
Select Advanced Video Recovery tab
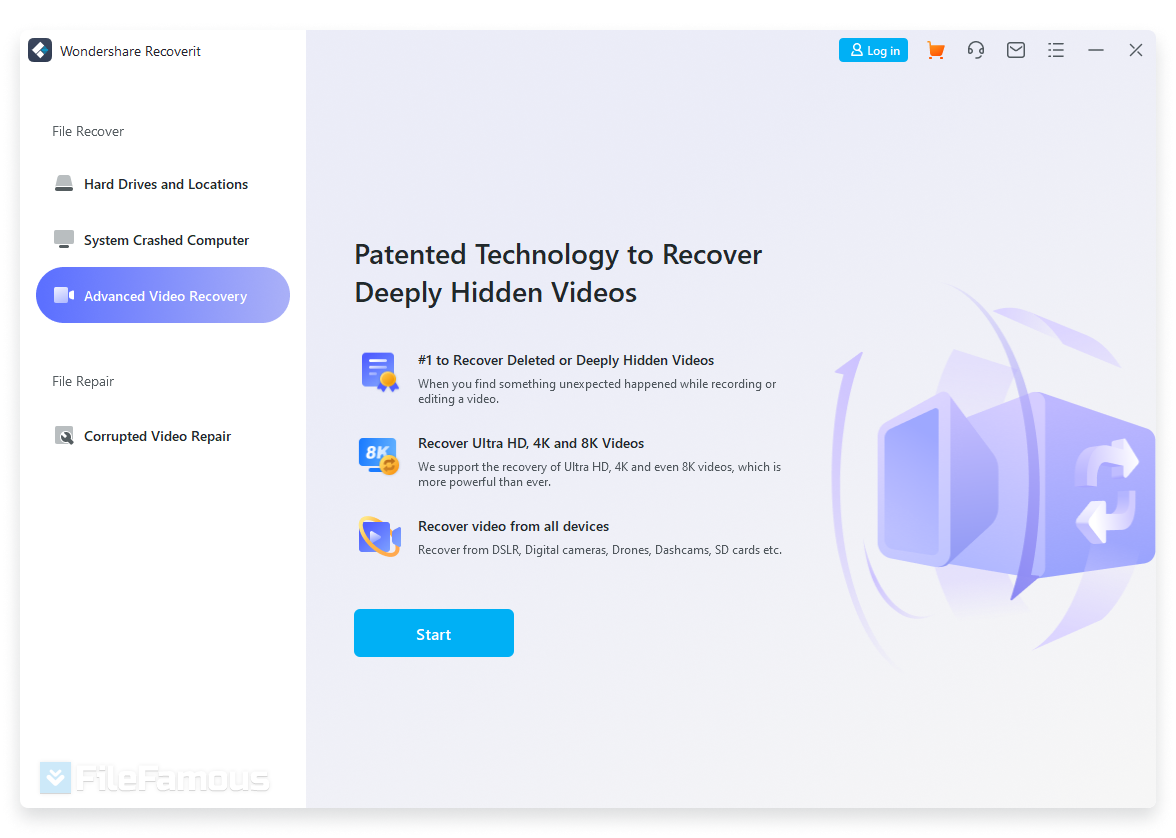[x=163, y=296]
